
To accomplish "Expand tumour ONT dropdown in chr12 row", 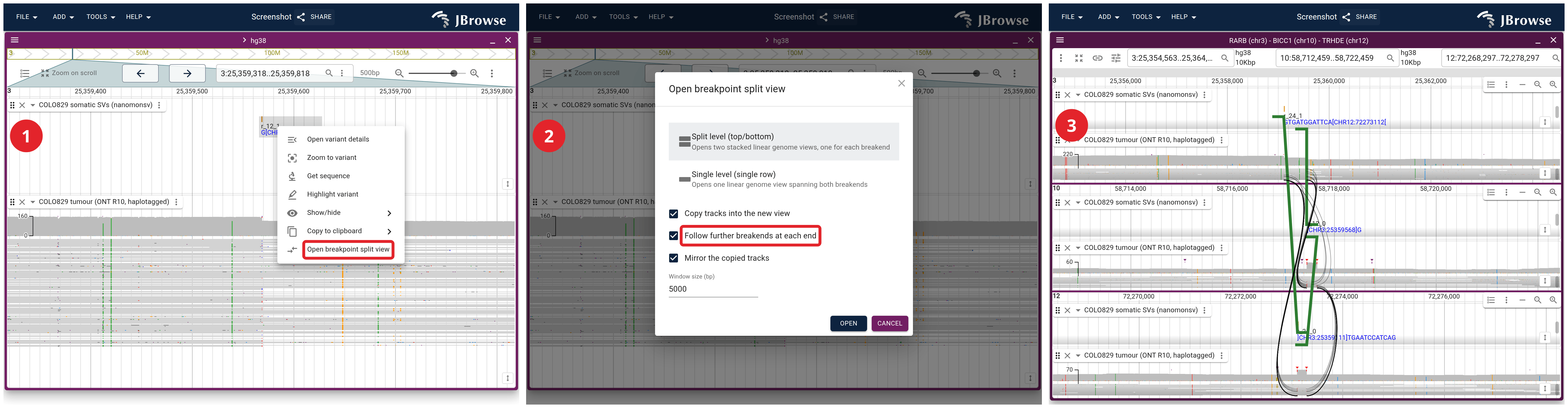I will tap(1078, 356).
